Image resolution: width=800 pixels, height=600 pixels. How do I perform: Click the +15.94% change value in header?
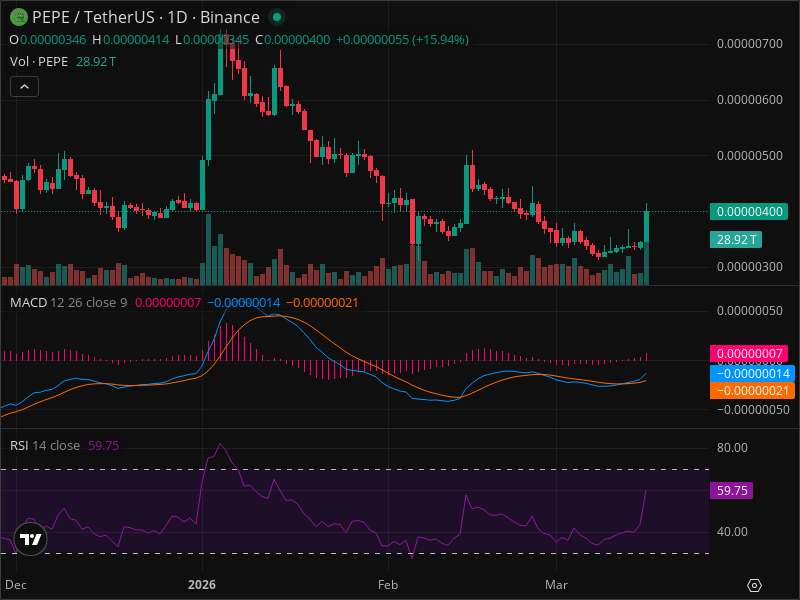(x=440, y=40)
